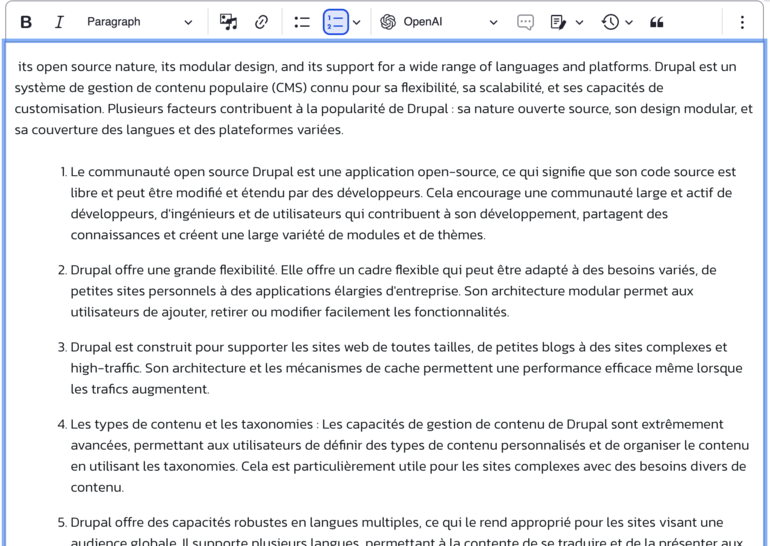Toggle the numbered list button
770x546 pixels.
(x=336, y=22)
